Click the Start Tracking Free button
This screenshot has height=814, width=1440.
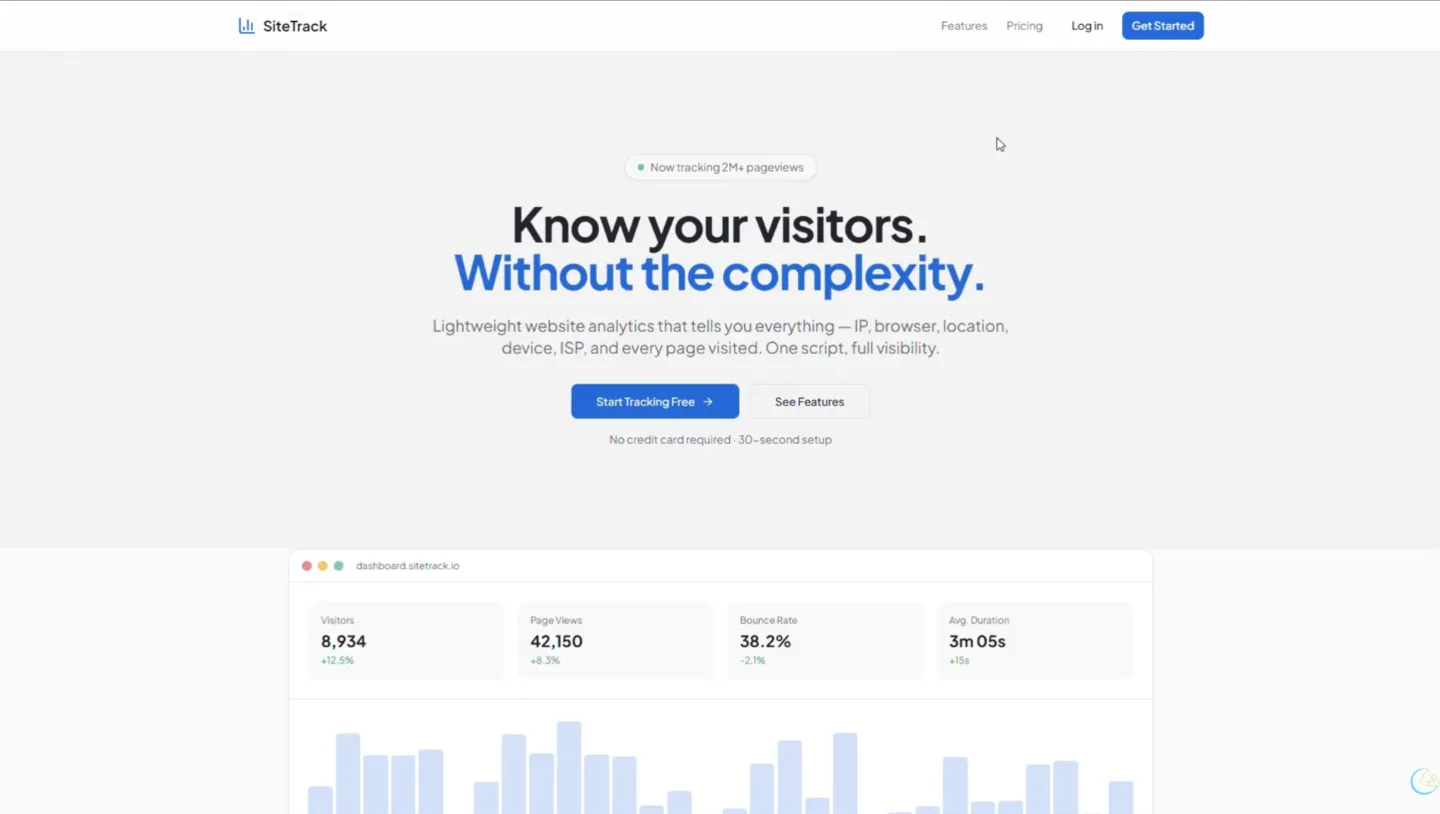coord(655,401)
